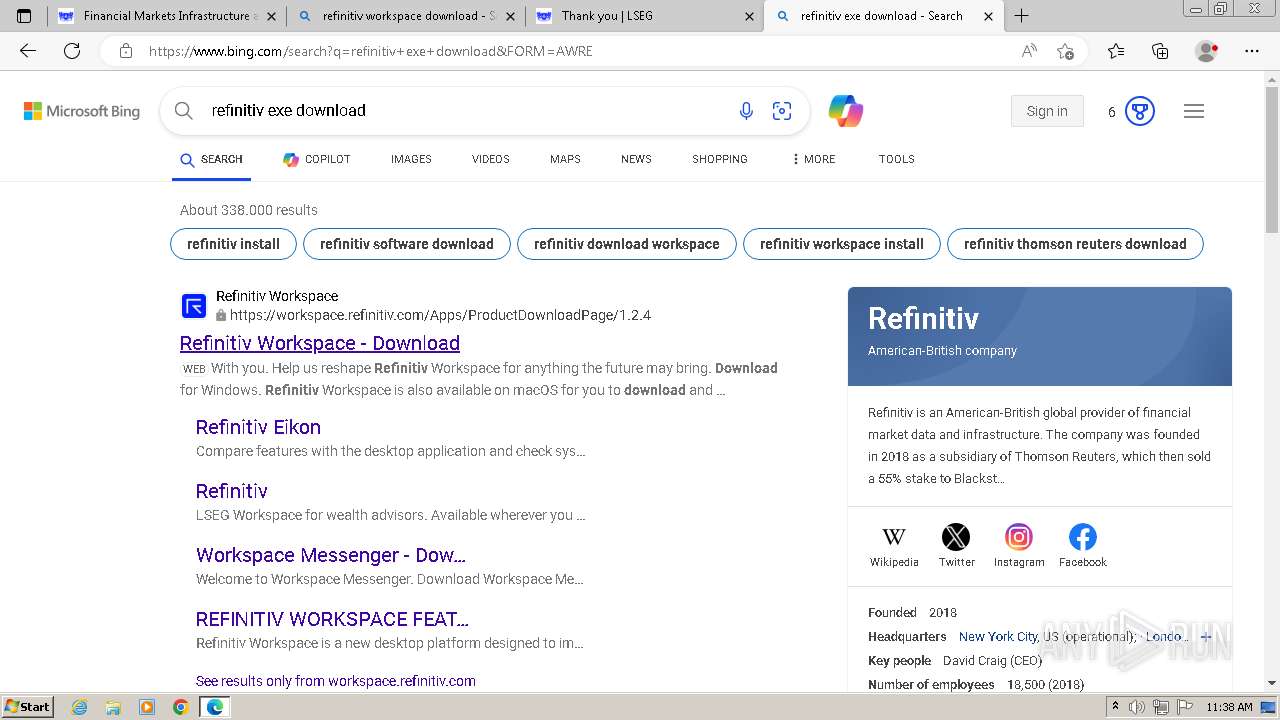1280x720 pixels.
Task: Click Refinitiv Workspace site favicon
Action: [194, 306]
